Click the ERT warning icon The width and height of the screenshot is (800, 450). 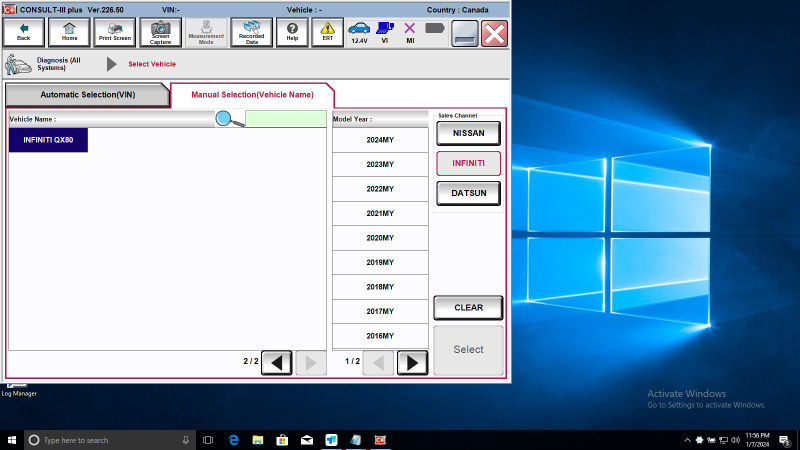[x=328, y=33]
